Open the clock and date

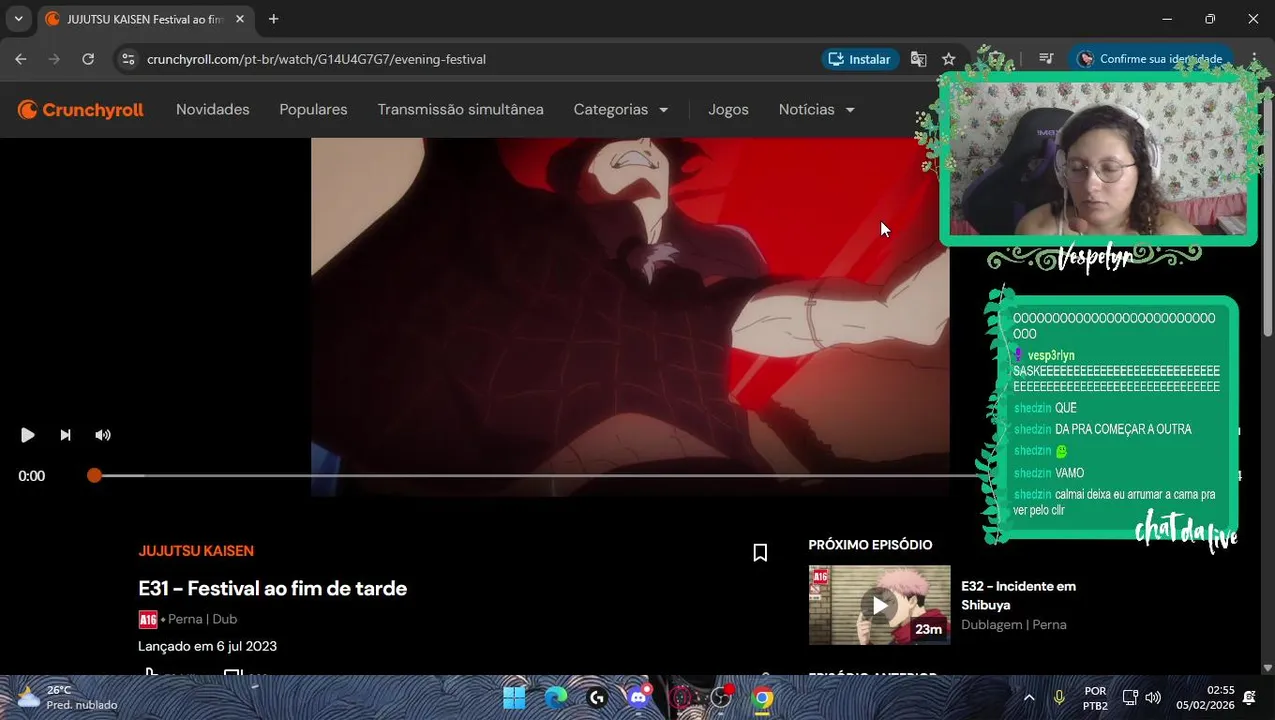[1205, 697]
